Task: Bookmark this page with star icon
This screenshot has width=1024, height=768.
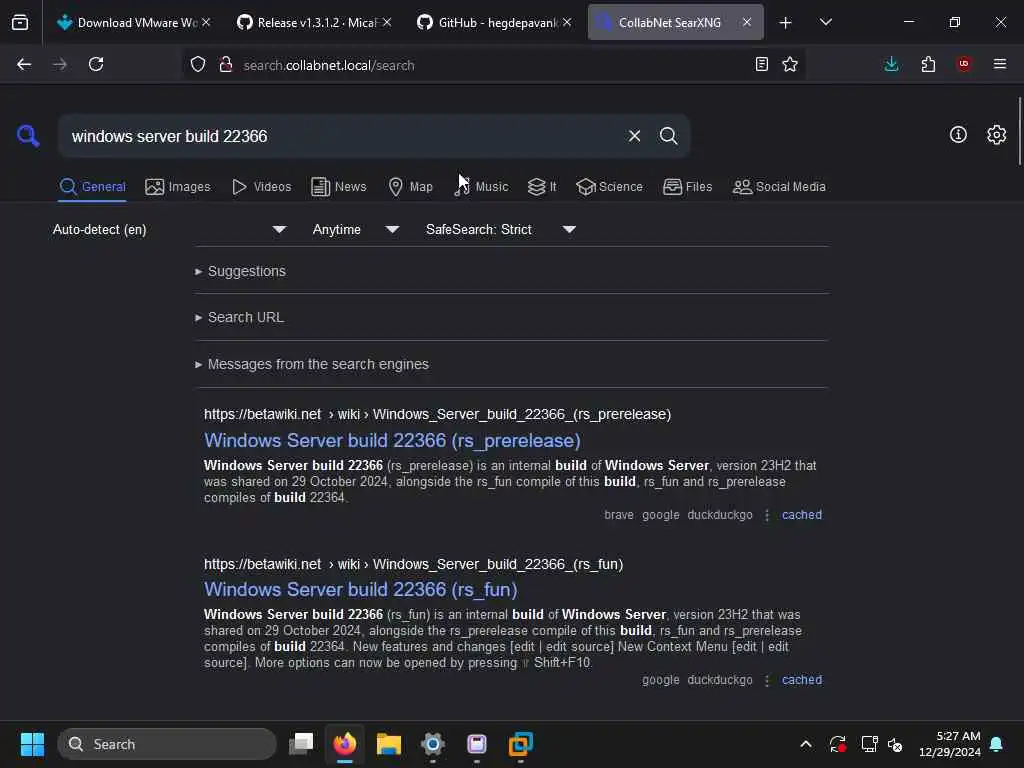Action: coord(790,64)
